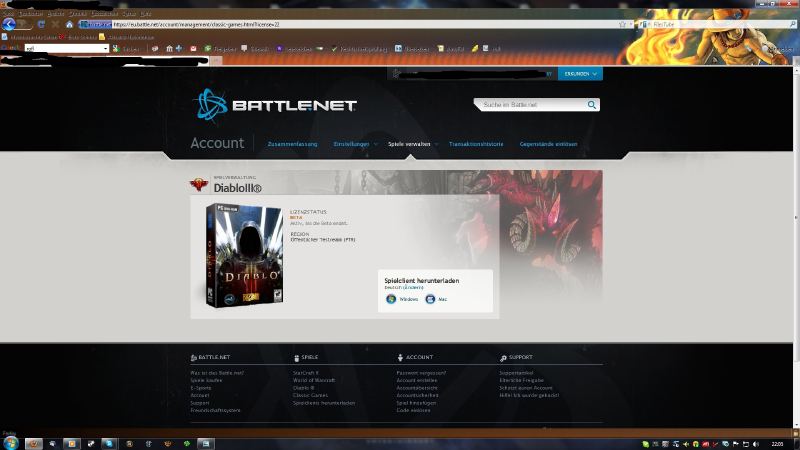Click the Firefox taskbar button
The width and height of the screenshot is (800, 450).
(34, 443)
